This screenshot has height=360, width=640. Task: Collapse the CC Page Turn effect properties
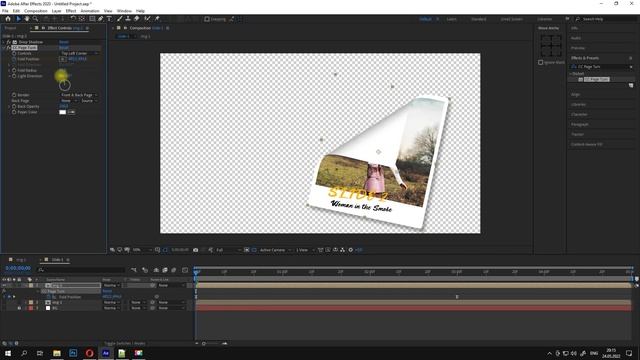[x=4, y=48]
